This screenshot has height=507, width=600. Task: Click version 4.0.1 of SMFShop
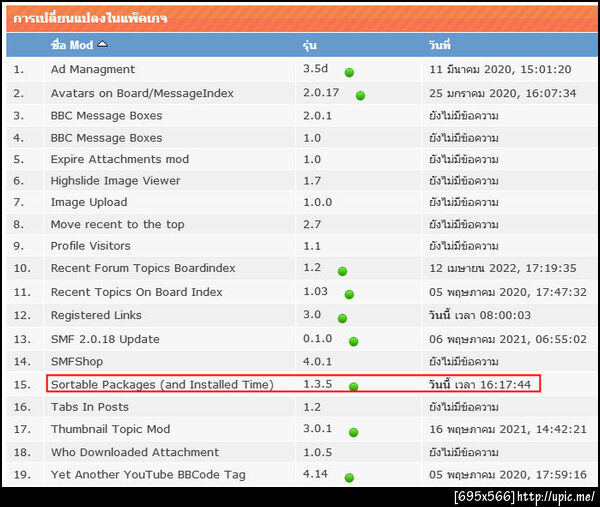click(317, 361)
